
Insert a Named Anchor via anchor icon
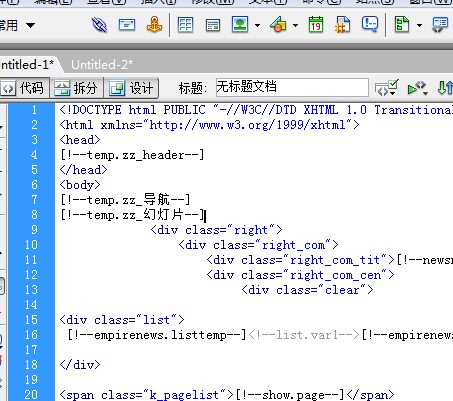154,25
